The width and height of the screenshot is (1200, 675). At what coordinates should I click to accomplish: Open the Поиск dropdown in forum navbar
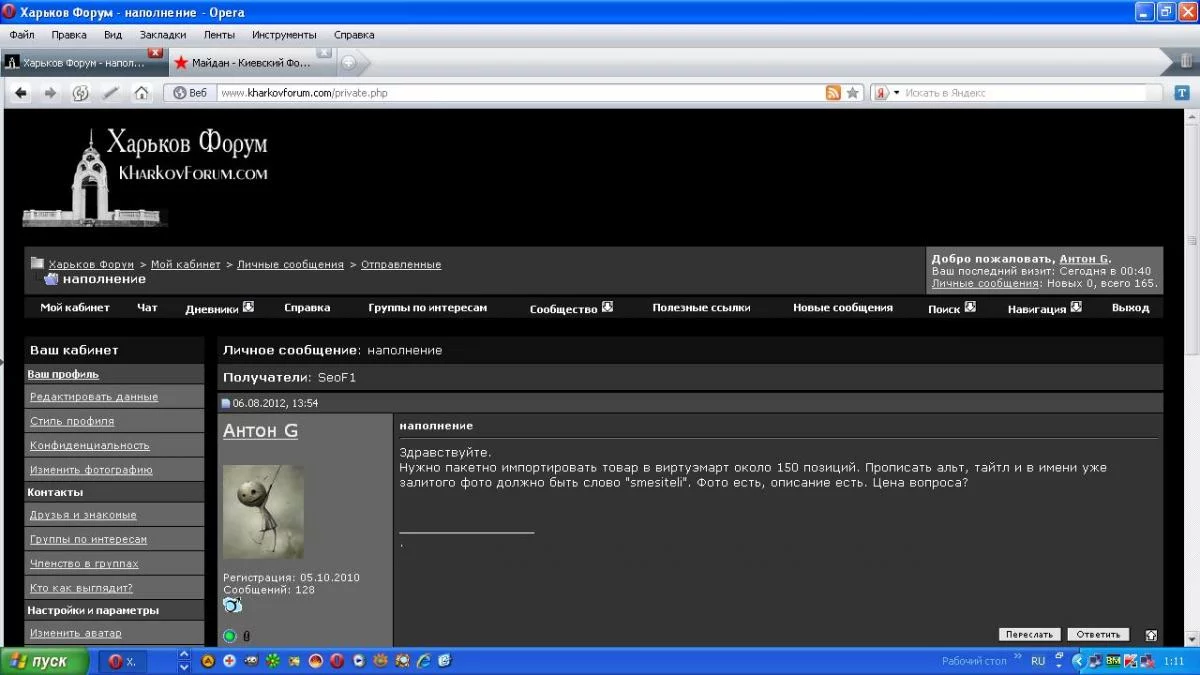(969, 308)
